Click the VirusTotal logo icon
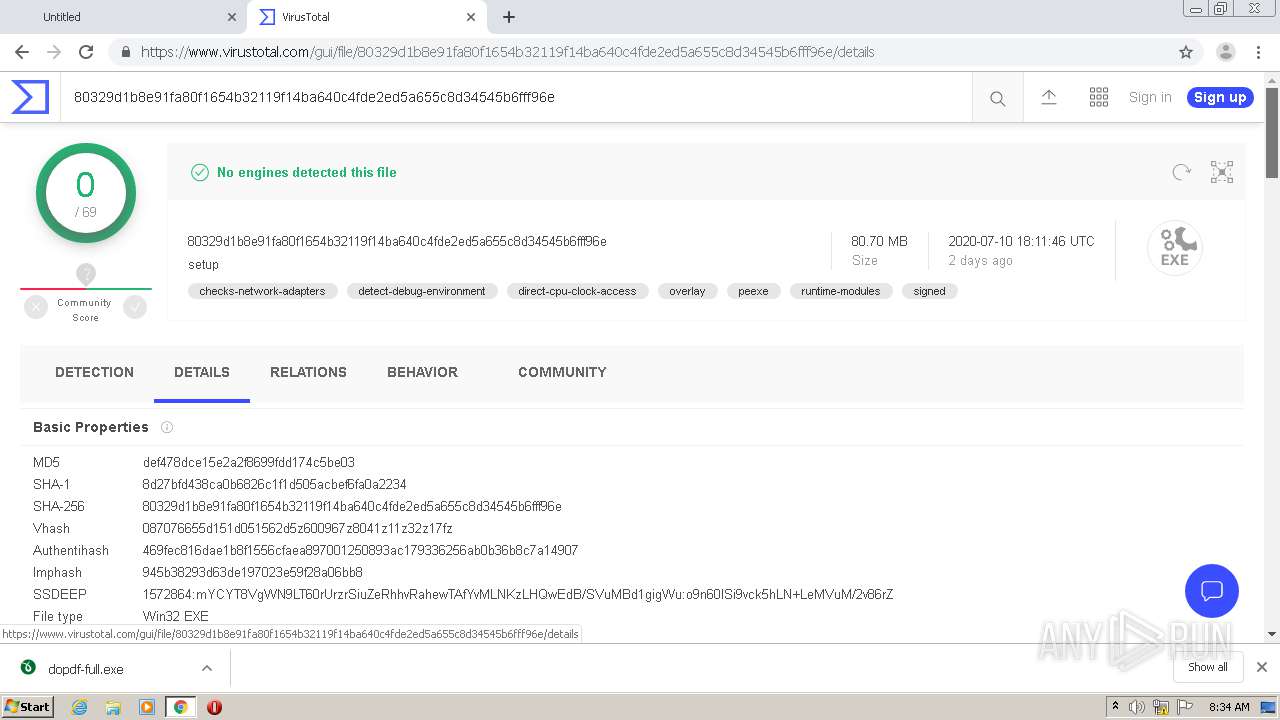The width and height of the screenshot is (1280, 720). [x=30, y=97]
